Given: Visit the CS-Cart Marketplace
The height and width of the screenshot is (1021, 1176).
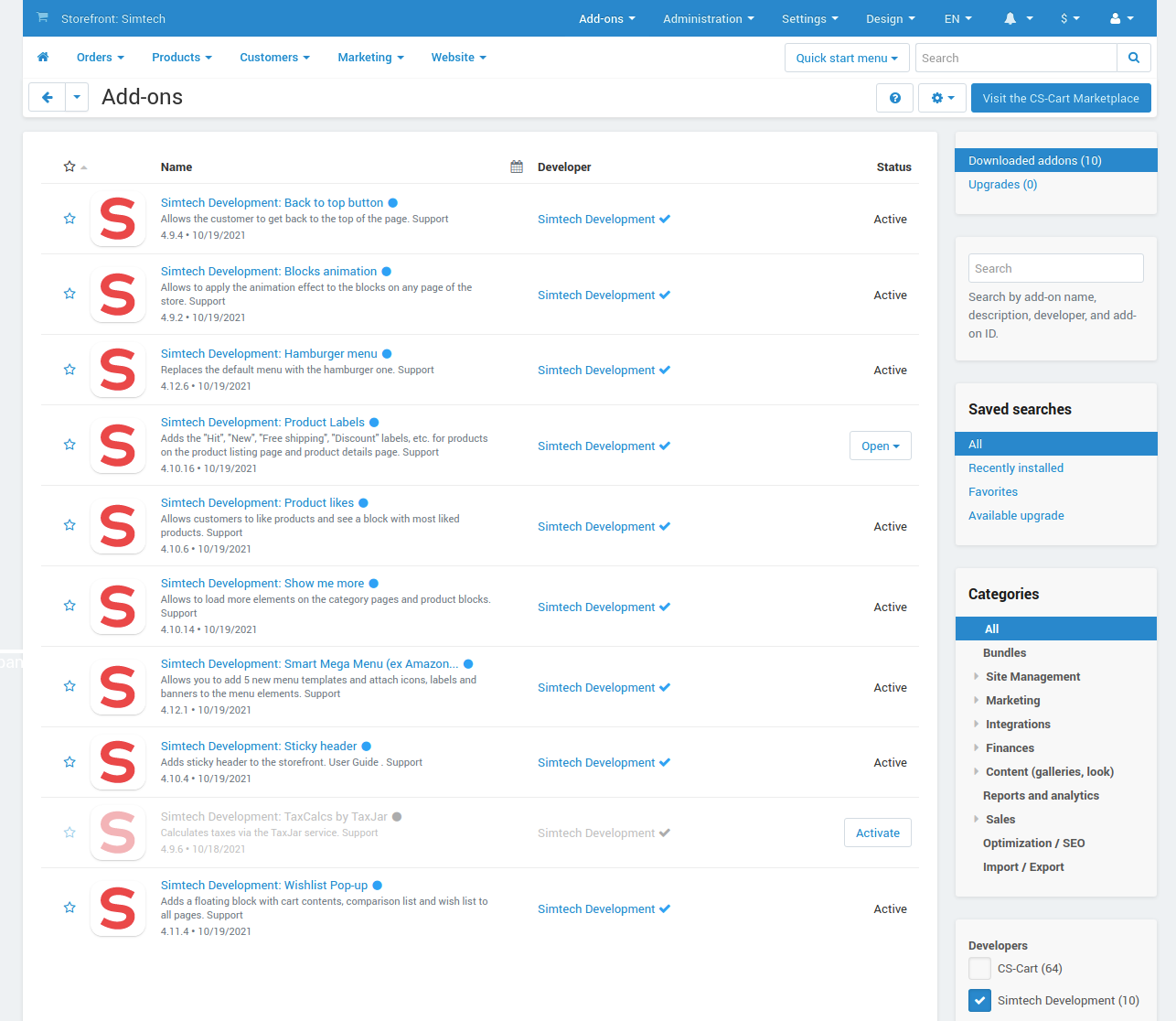Looking at the screenshot, I should 1061,98.
